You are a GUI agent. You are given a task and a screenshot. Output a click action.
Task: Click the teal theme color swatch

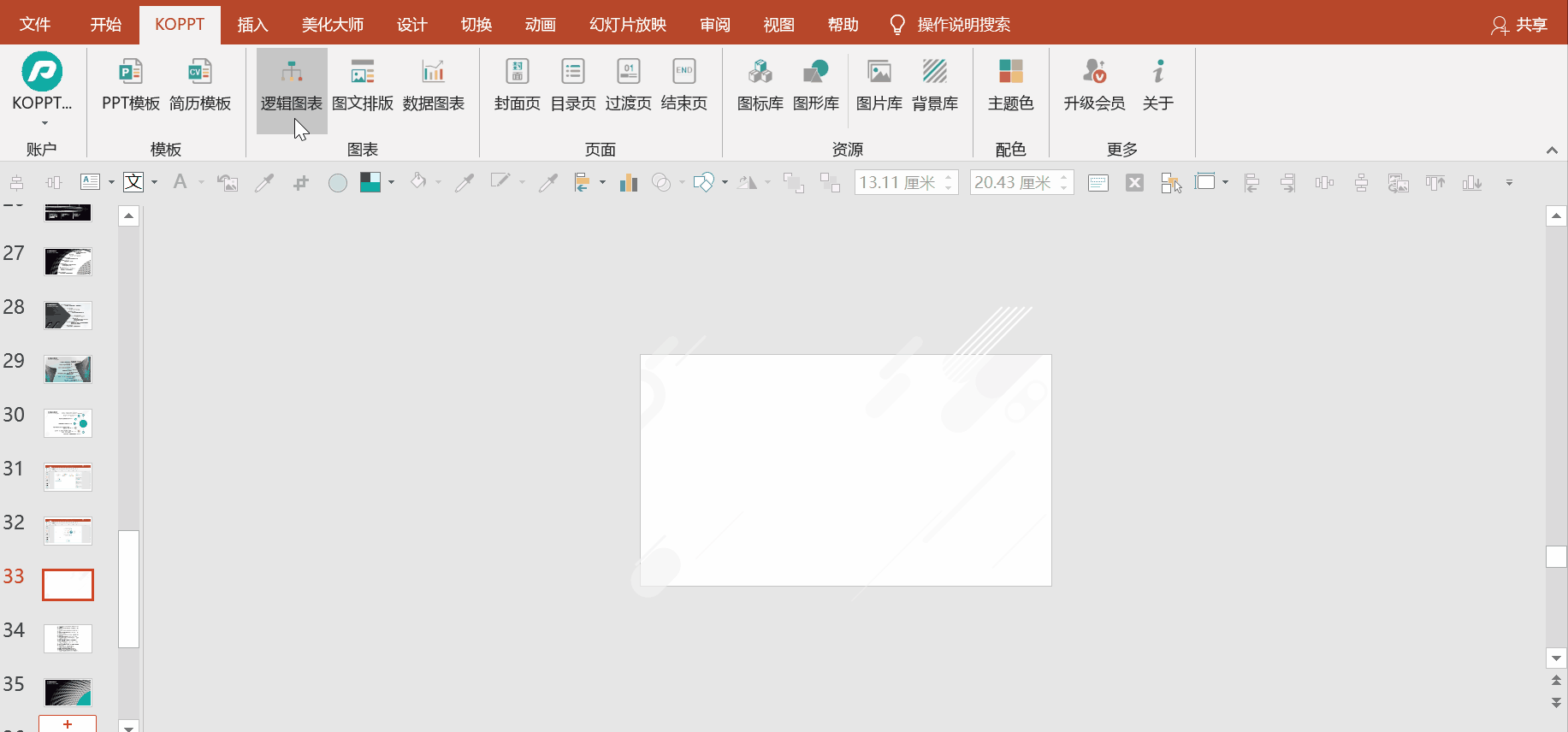pos(370,182)
